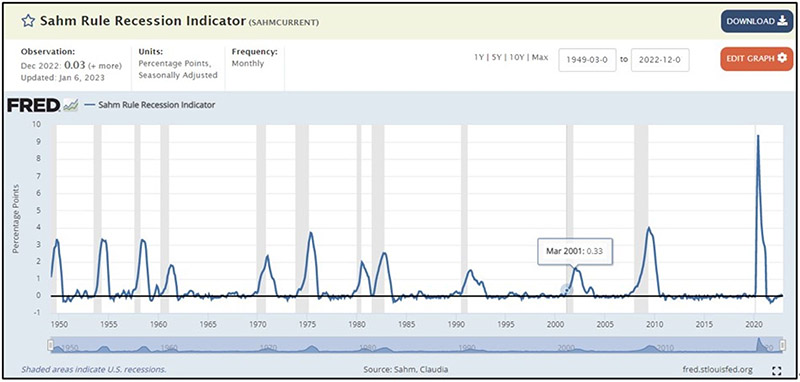Image resolution: width=800 pixels, height=382 pixels.
Task: Click the Percentage Points y-axis label
Action: pos(17,218)
